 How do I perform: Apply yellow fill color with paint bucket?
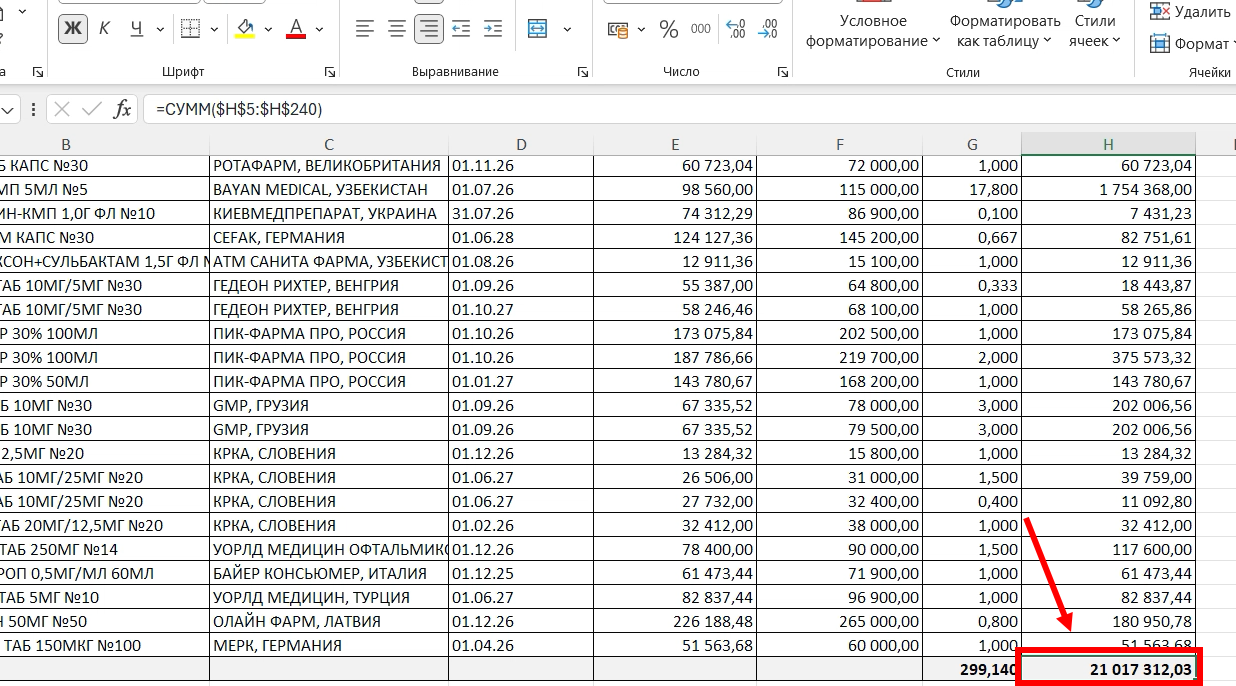click(245, 29)
